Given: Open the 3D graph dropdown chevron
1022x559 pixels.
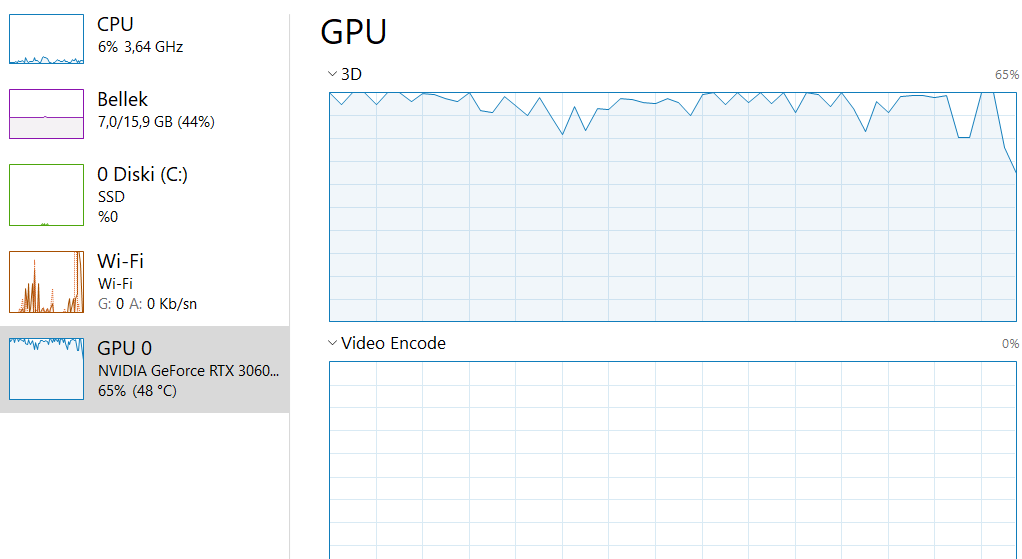Looking at the screenshot, I should 332,74.
